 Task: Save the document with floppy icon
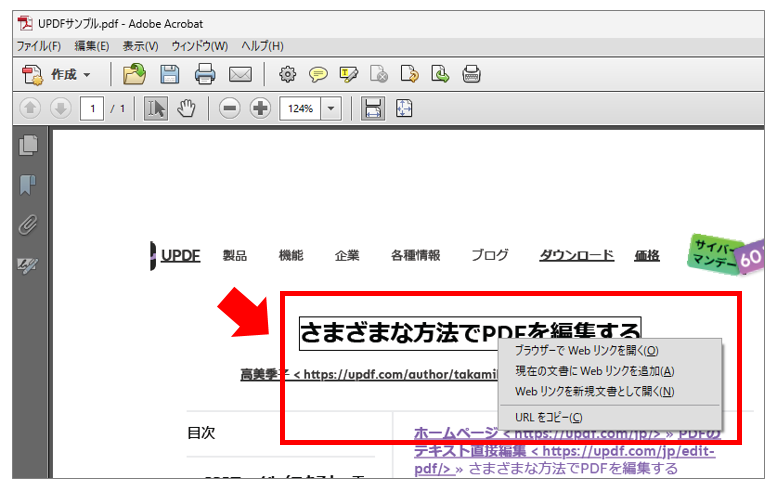169,75
